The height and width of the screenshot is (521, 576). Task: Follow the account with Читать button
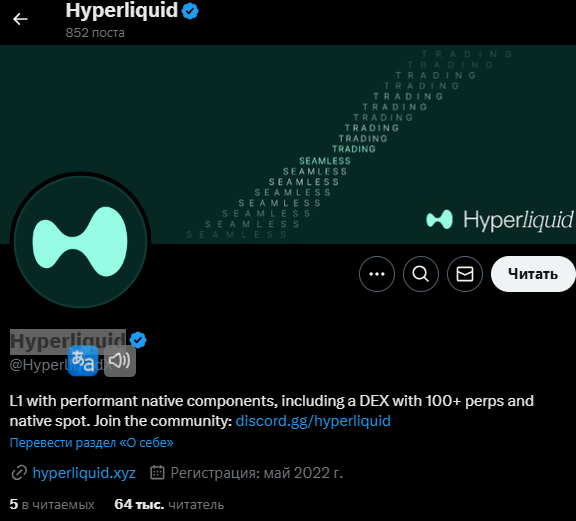[x=533, y=274]
